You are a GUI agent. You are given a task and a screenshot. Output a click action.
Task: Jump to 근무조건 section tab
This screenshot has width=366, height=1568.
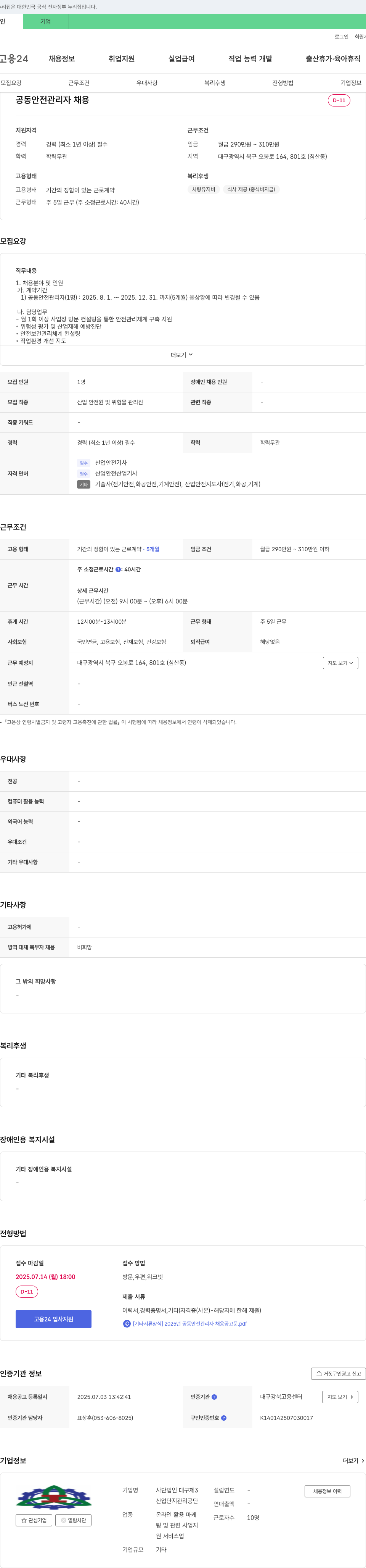[x=79, y=83]
